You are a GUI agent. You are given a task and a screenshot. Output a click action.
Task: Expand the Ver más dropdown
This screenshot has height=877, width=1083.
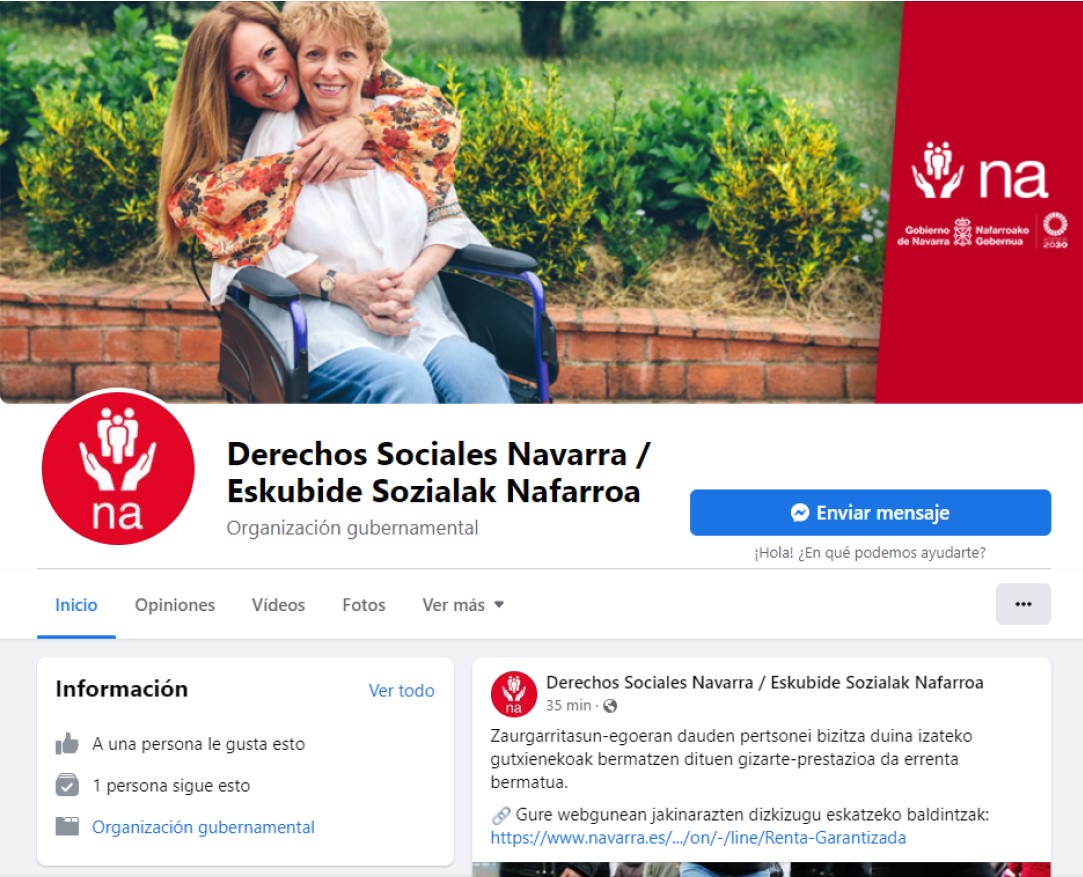coord(463,605)
